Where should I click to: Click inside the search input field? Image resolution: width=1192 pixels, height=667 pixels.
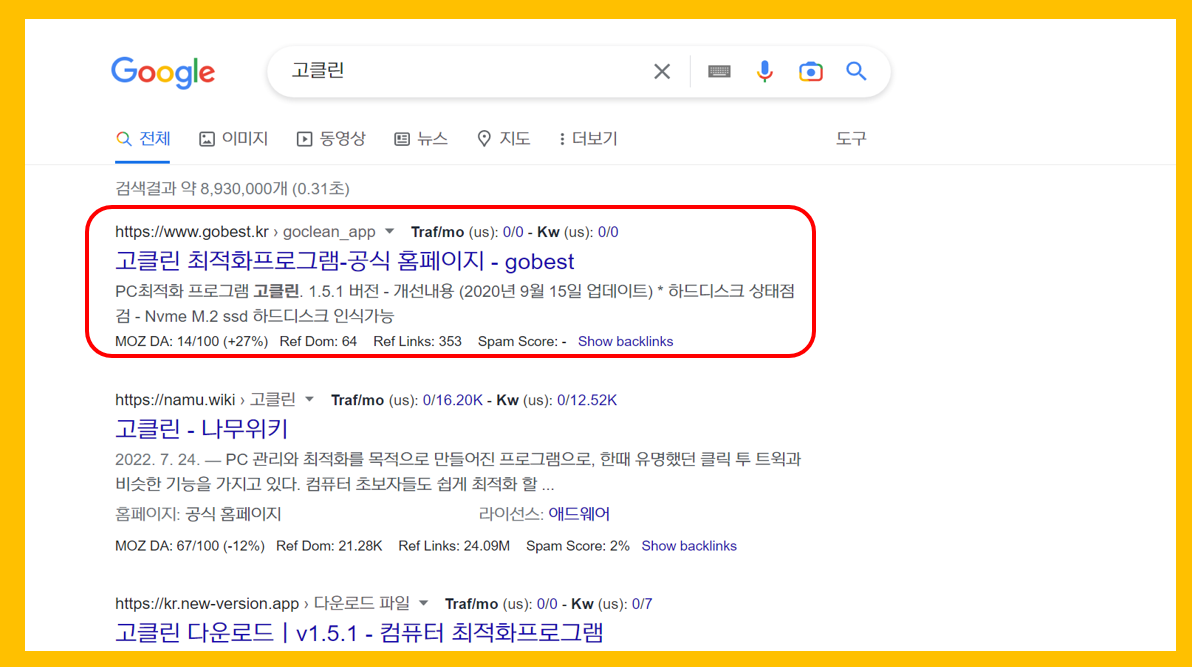450,71
